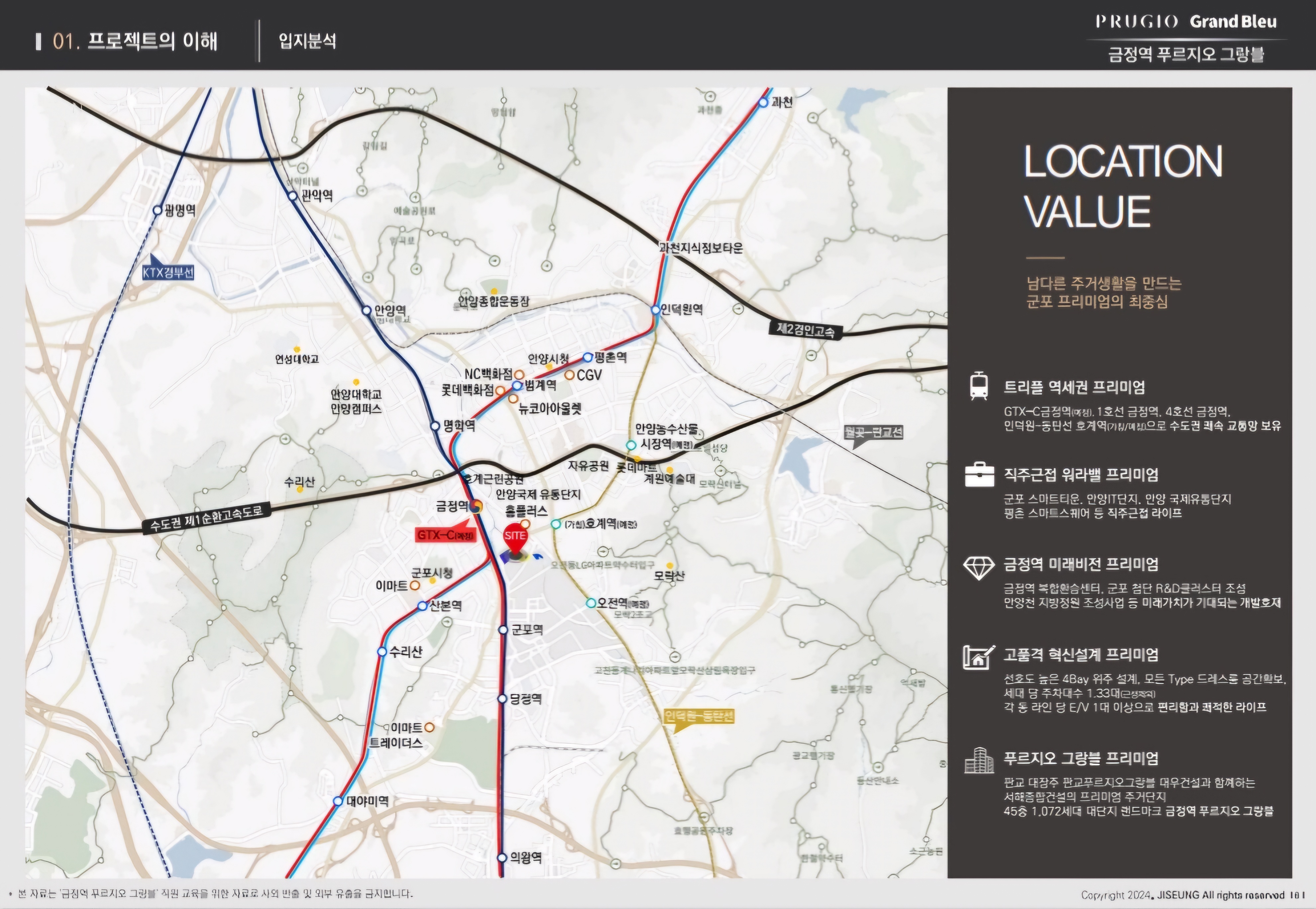This screenshot has height=909, width=1316.
Task: Click the diamond icon beside 금정역 미래비전 프리미엄
Action: (x=979, y=568)
